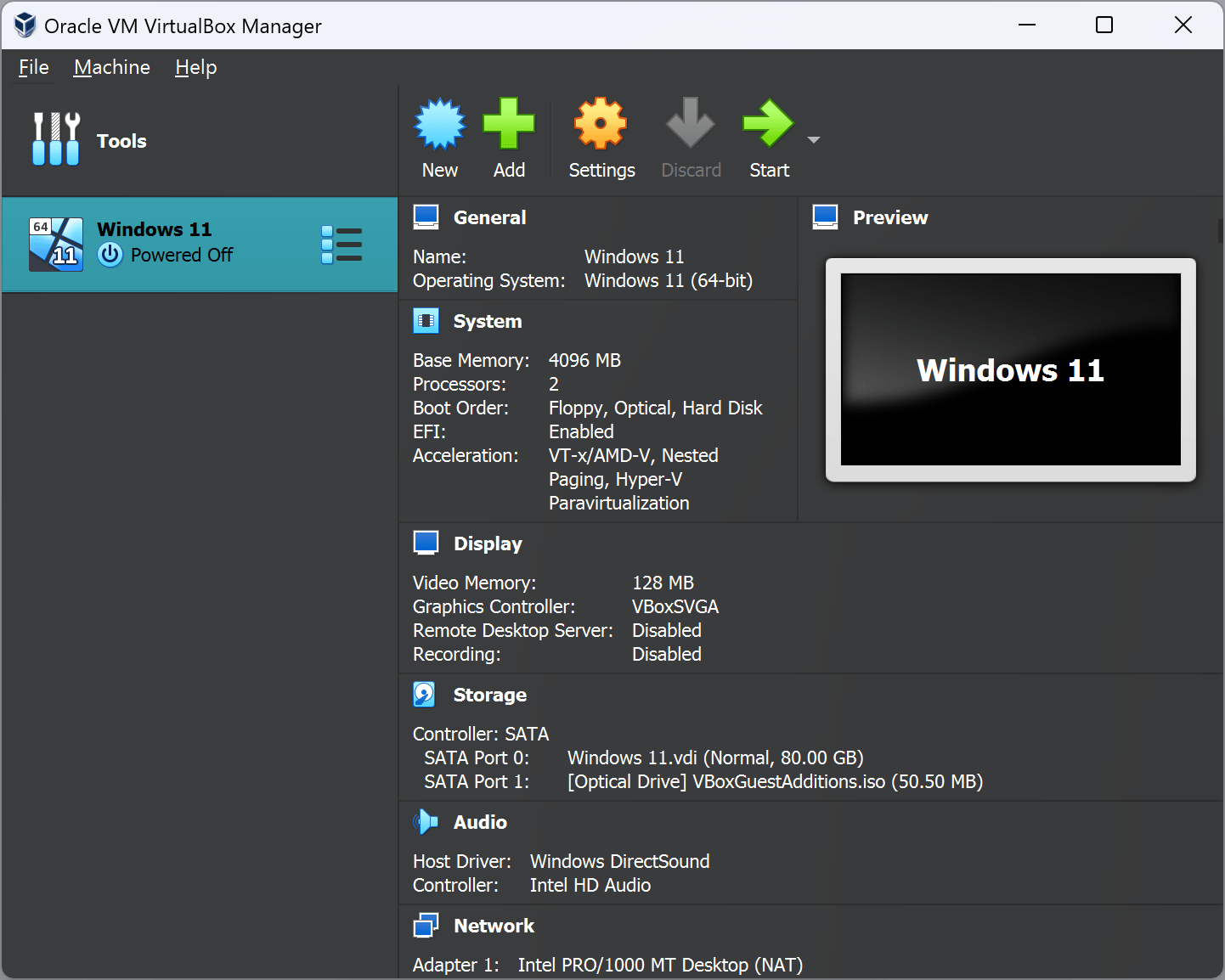
Task: Click the Windows 11 preview thumbnail
Action: click(1011, 369)
